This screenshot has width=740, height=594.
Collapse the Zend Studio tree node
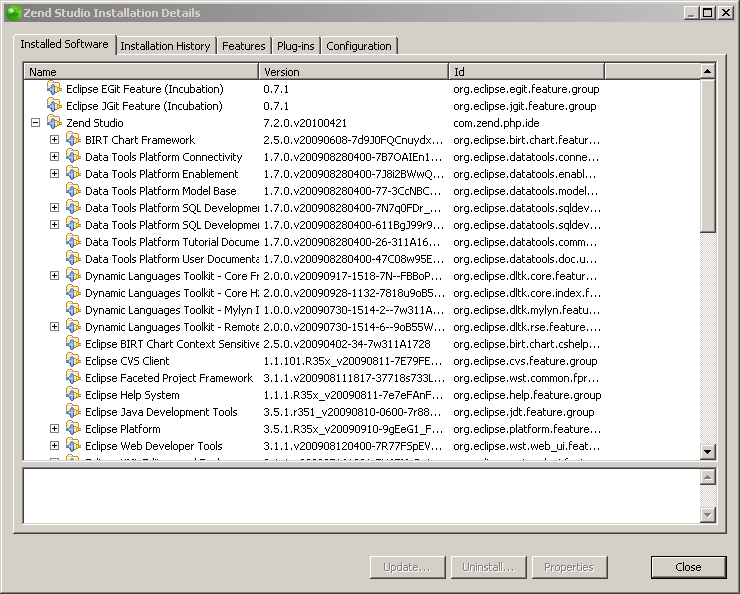click(x=35, y=123)
